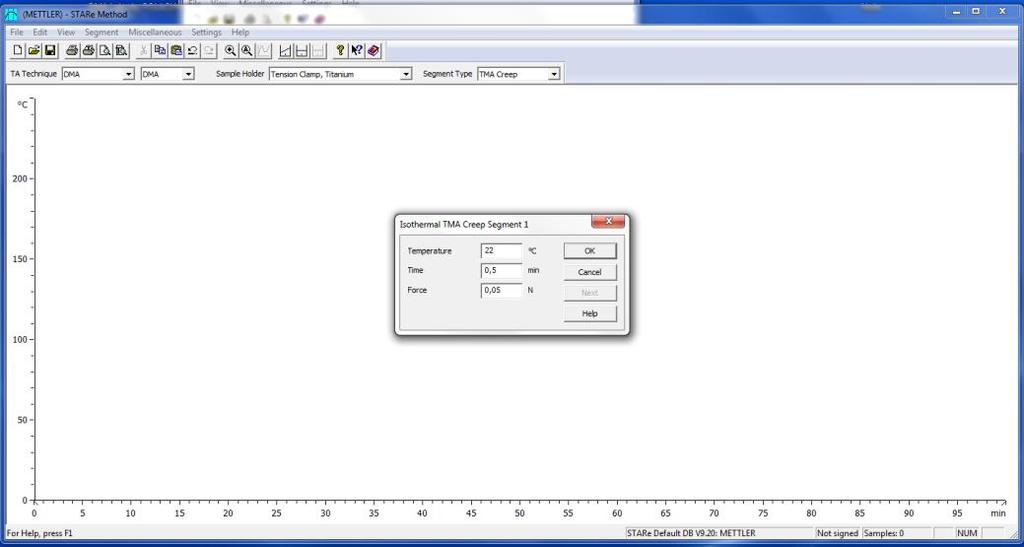
Task: Click the Temperature input field
Action: coord(502,251)
